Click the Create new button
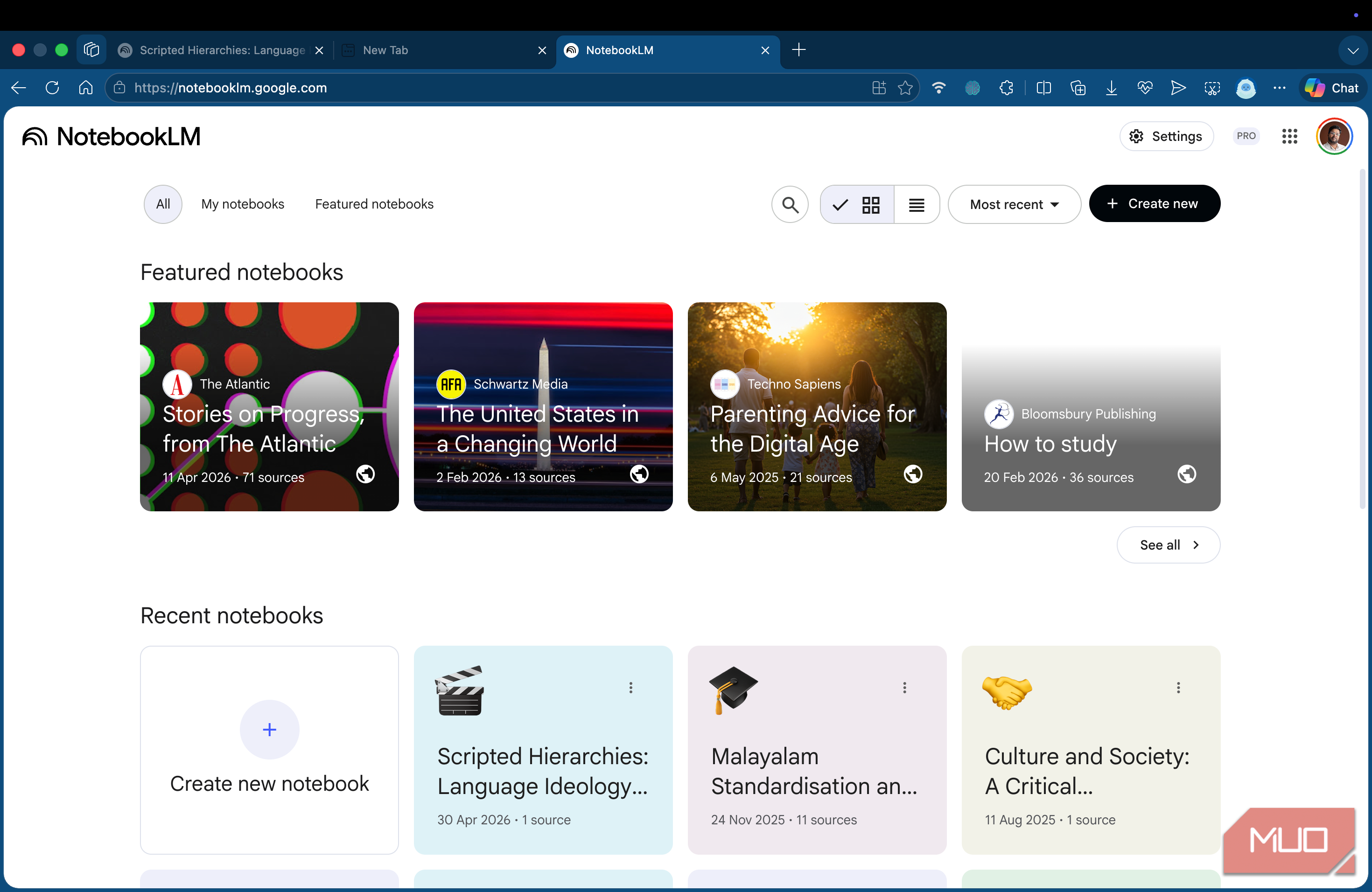 pos(1154,204)
